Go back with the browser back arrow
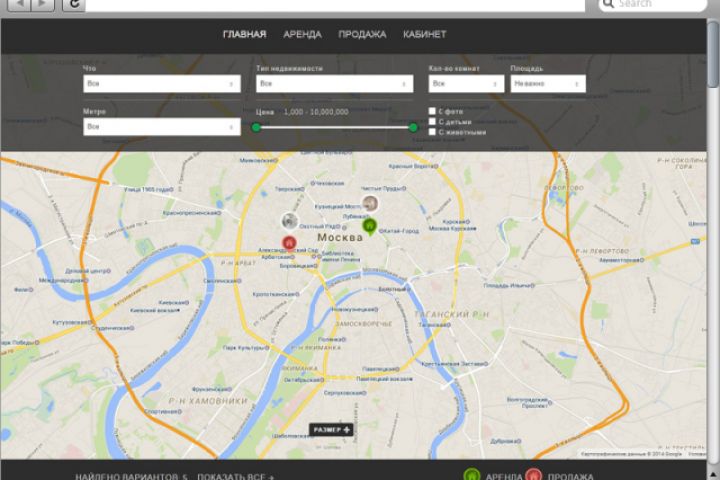The image size is (720, 480). tap(19, 5)
